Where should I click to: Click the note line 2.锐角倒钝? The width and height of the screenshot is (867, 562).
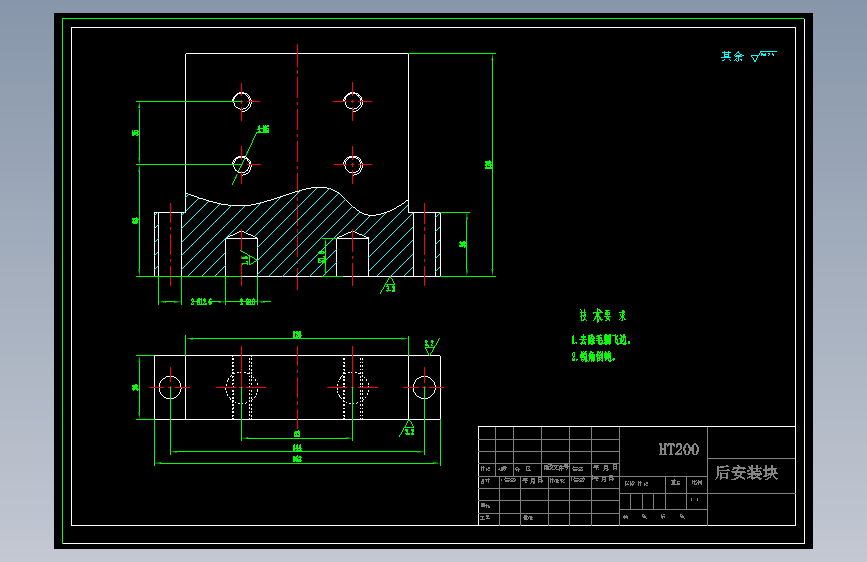593,357
